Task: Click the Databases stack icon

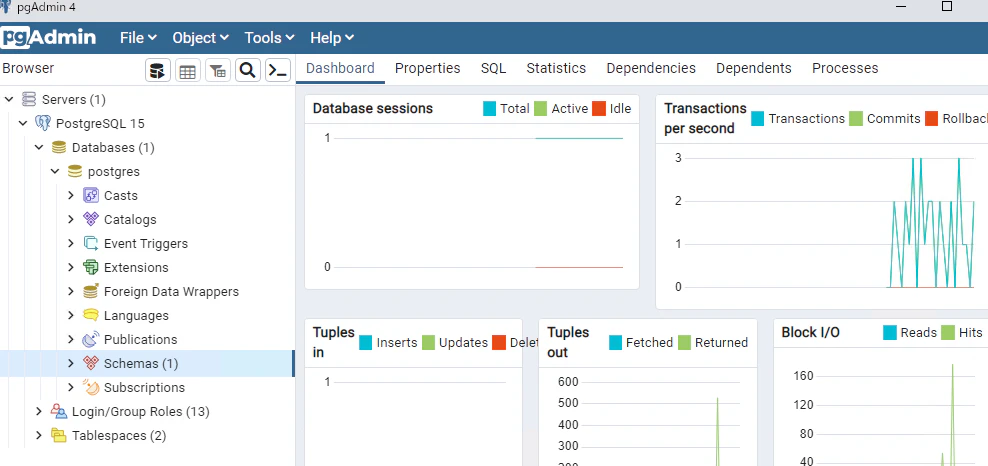Action: click(x=59, y=147)
